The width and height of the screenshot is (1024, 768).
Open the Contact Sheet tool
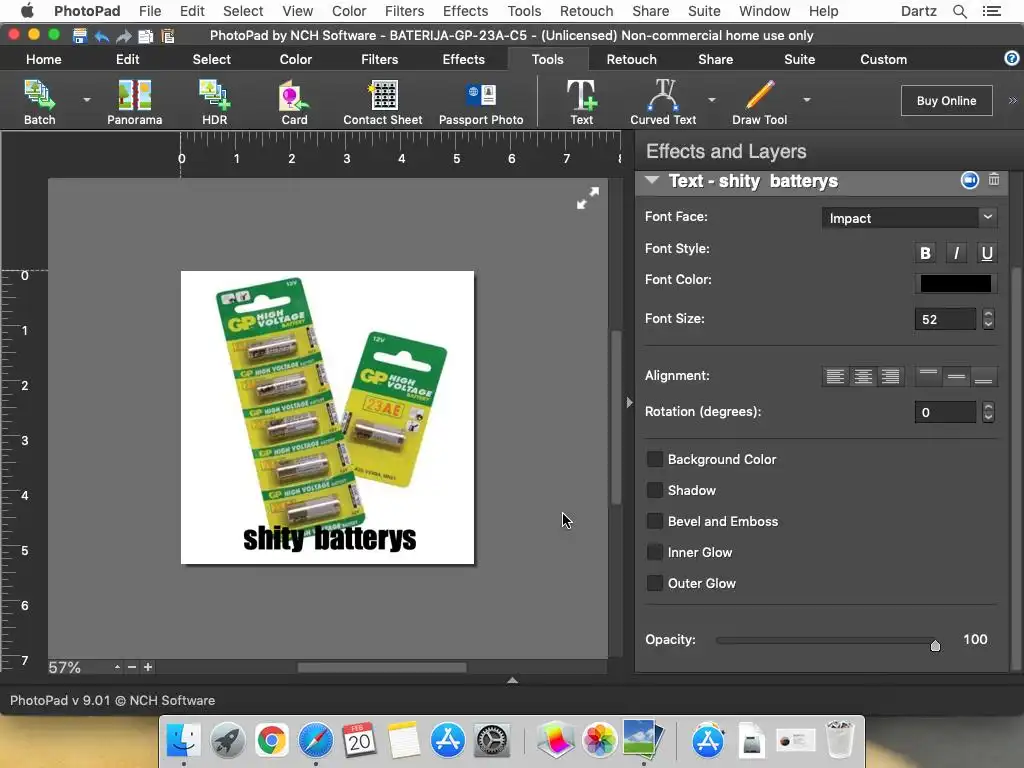click(383, 102)
